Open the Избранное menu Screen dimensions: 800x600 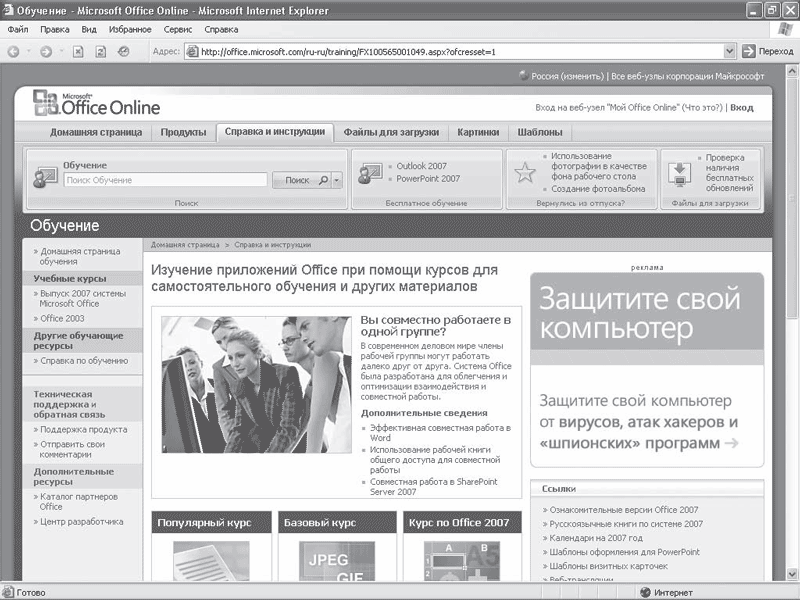(130, 30)
